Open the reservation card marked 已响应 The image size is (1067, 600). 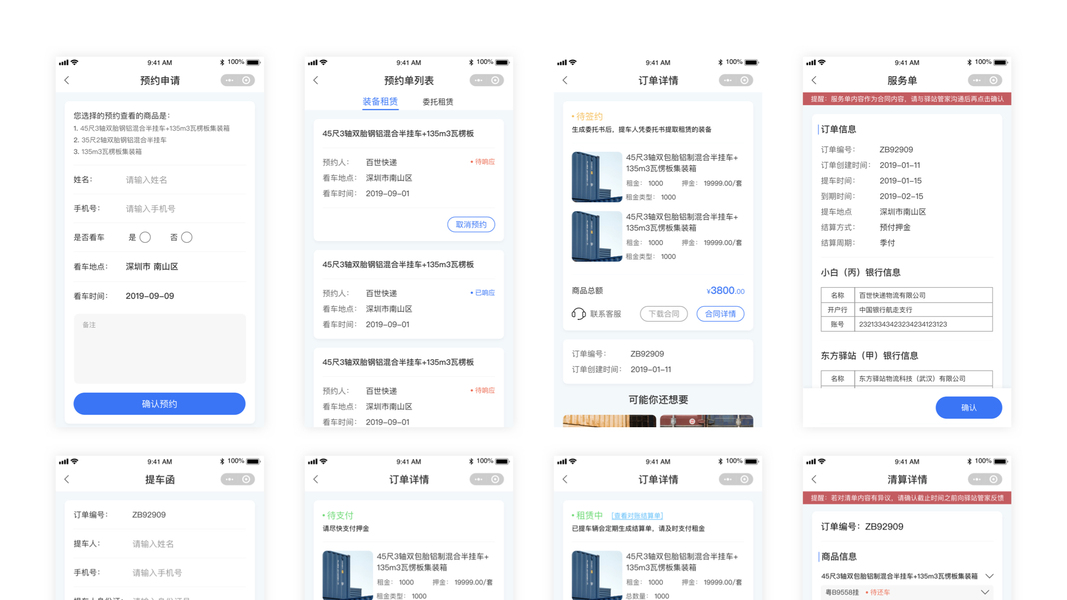pos(408,294)
